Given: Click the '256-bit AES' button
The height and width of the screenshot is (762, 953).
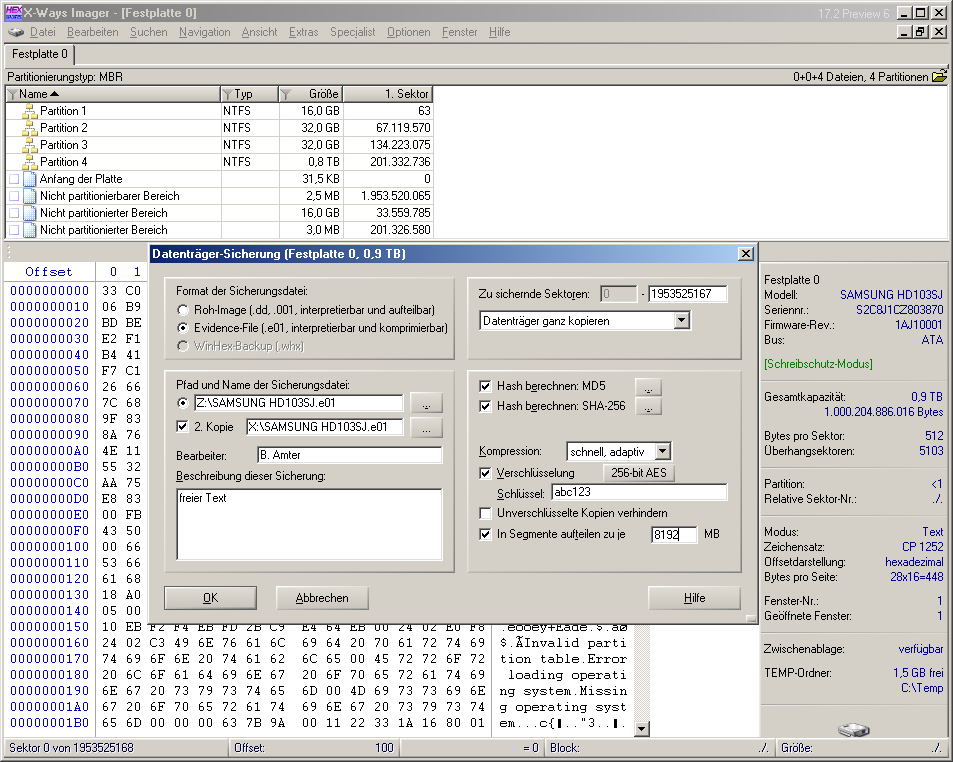Looking at the screenshot, I should point(638,473).
